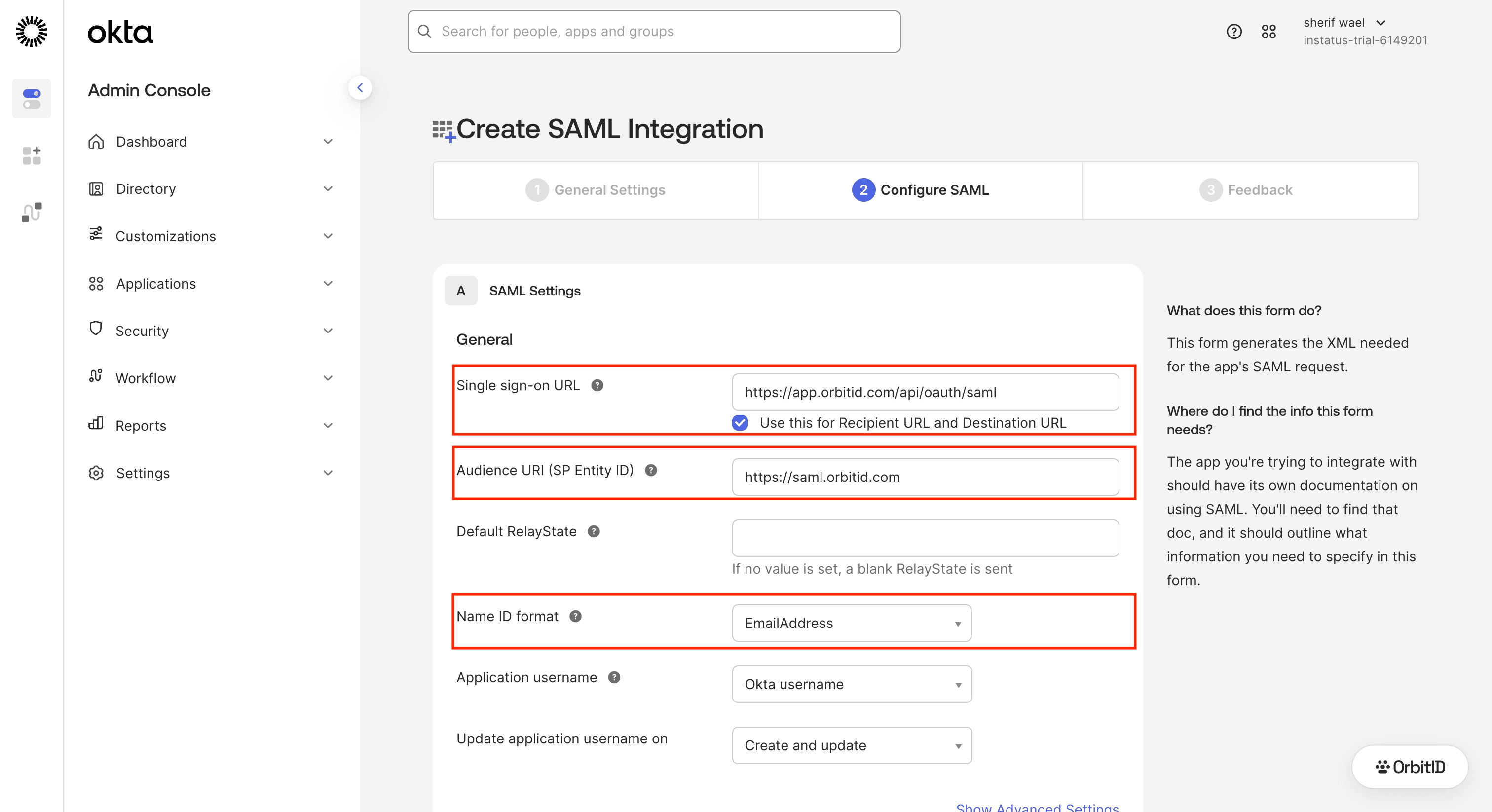Screen dimensions: 1492x812
Task: Expand the Directory menu chevron
Action: pos(328,189)
